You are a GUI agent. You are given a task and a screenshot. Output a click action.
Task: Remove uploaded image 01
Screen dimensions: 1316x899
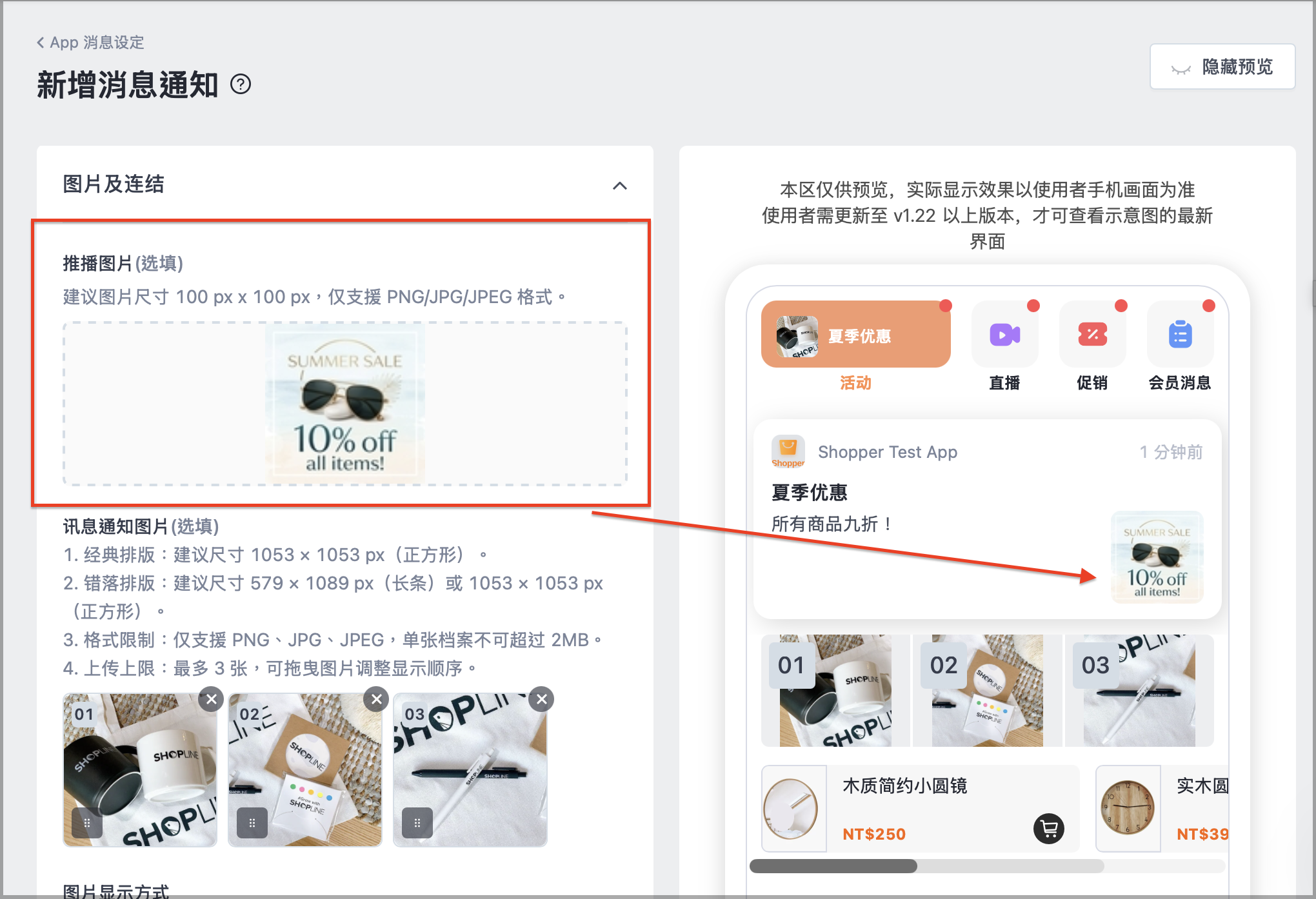point(211,699)
